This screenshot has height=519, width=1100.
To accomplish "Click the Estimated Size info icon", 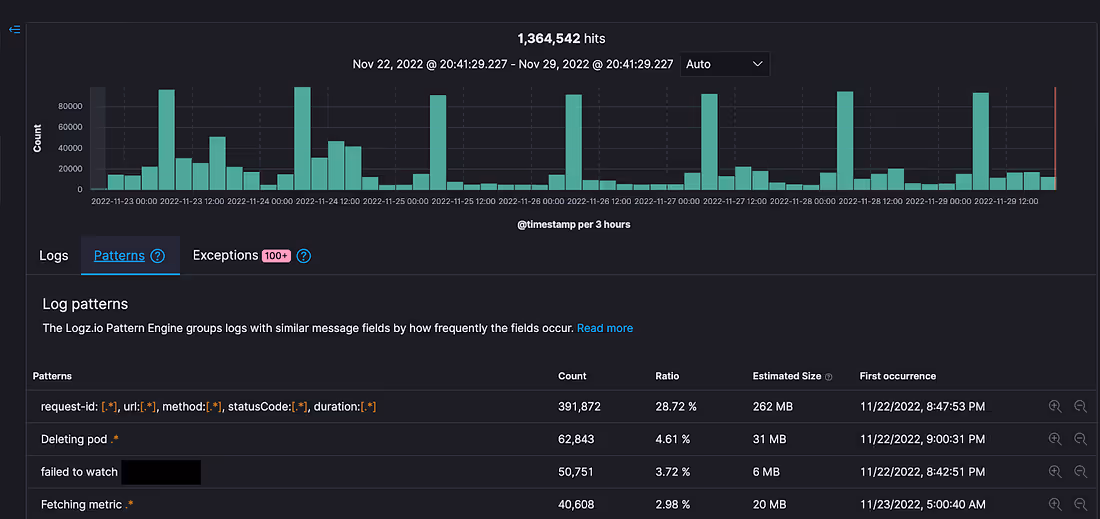I will click(x=829, y=377).
